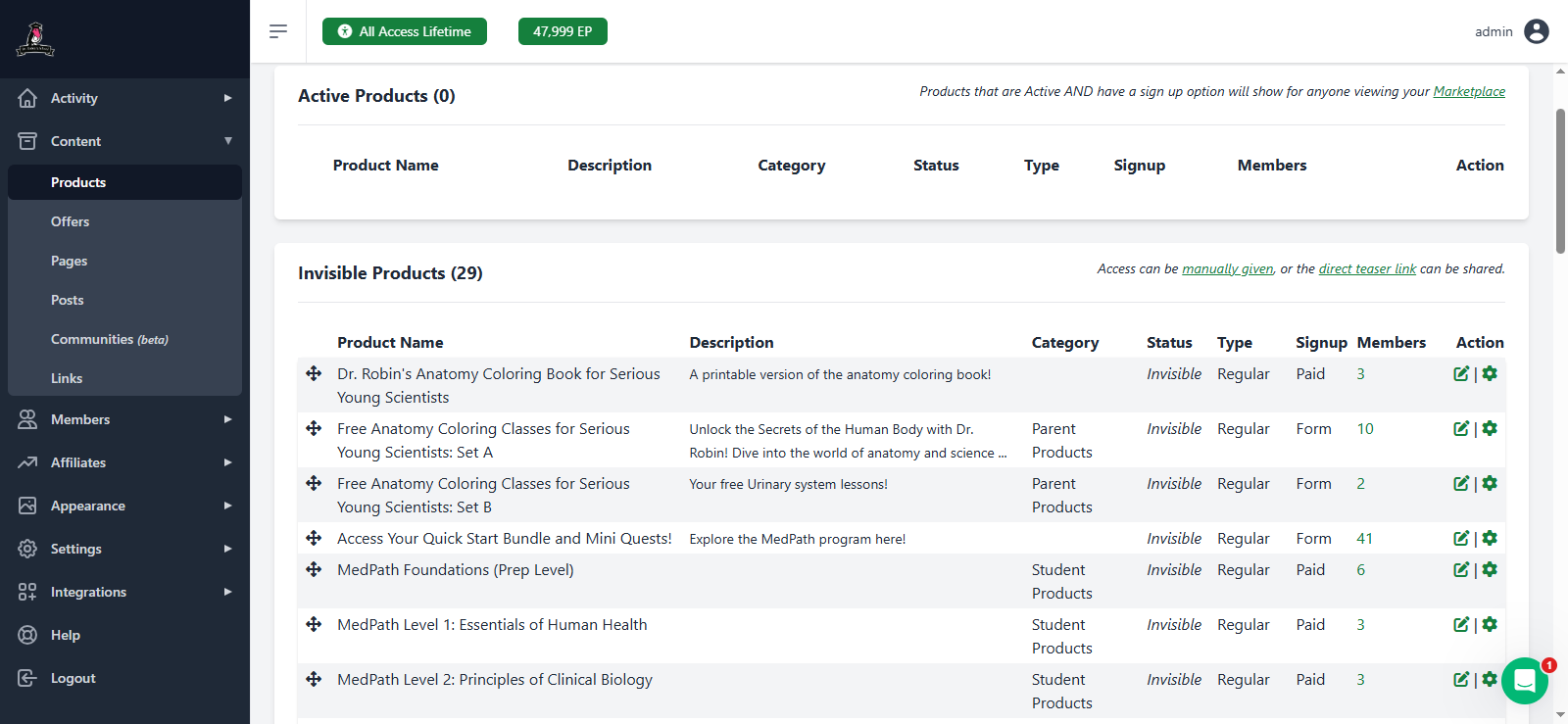
Task: Click drag handle for Access Your Quick Start Bundle
Action: click(314, 538)
